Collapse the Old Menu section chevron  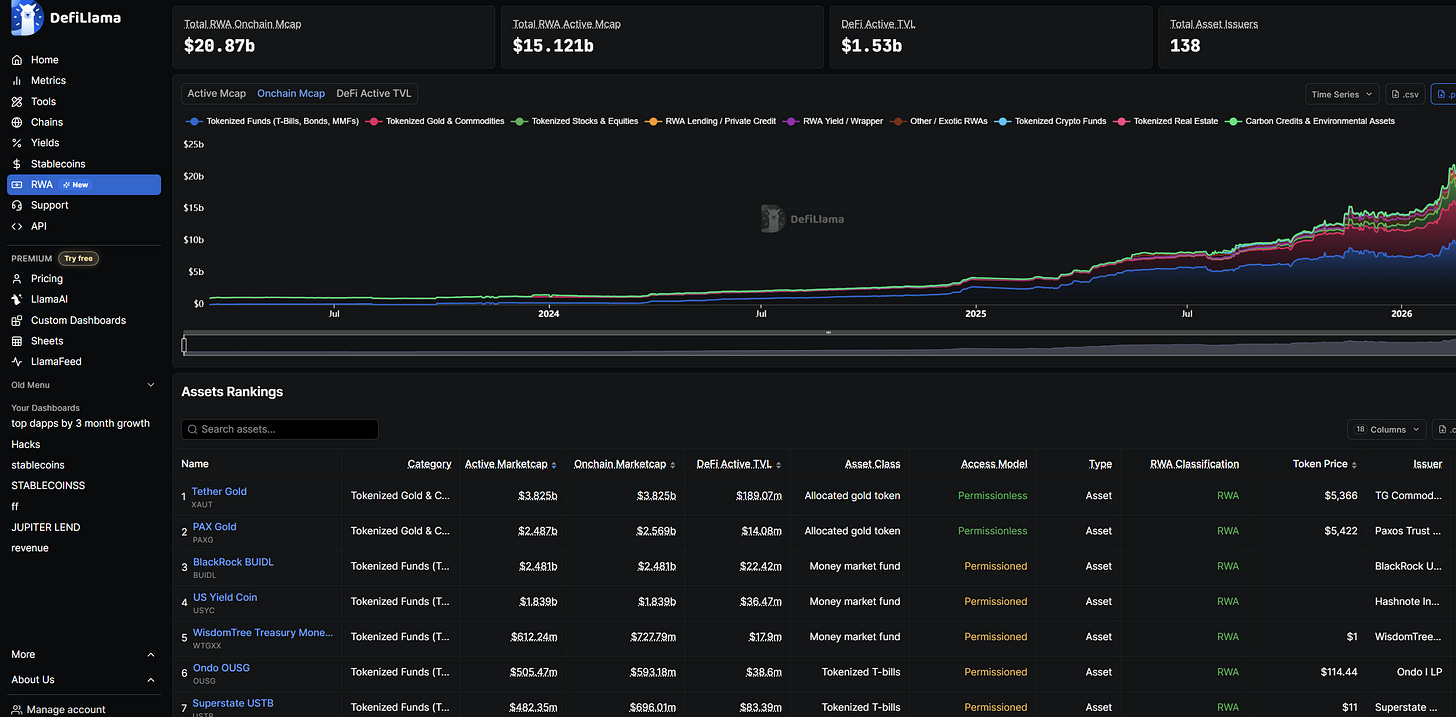click(x=151, y=385)
